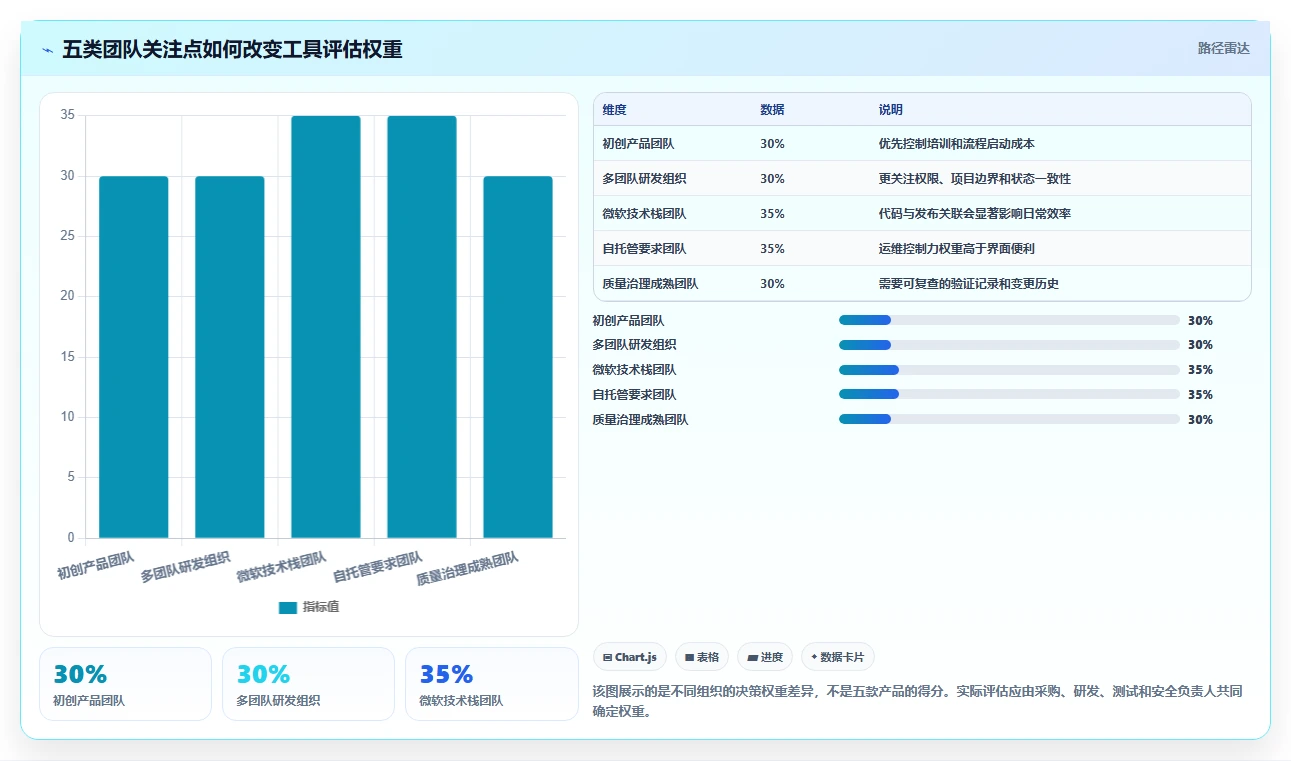Click 需要可复查的验证记录和变更历史 description
Screen dimensions: 1291x761
point(969,284)
